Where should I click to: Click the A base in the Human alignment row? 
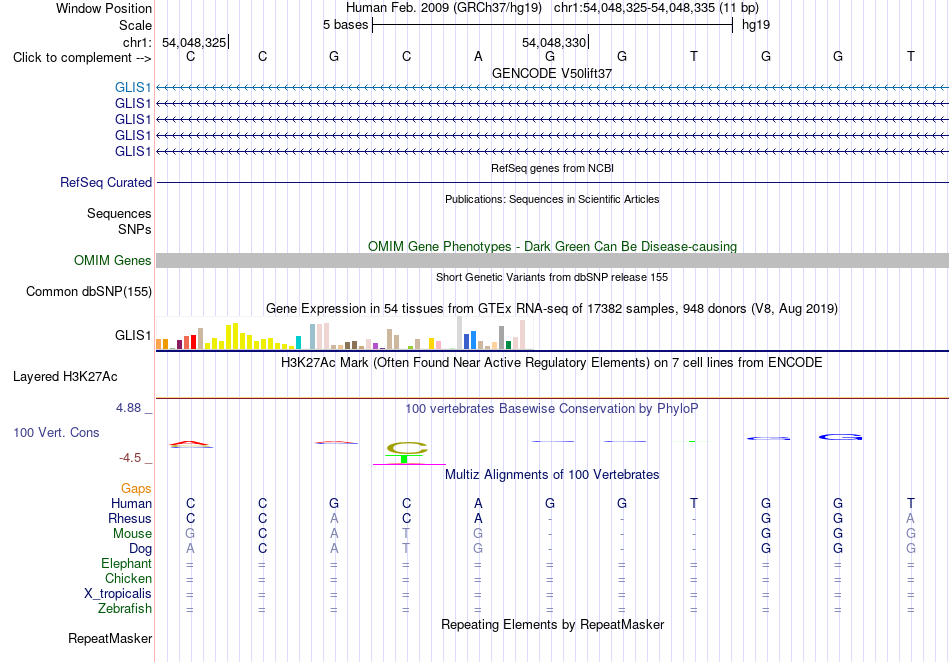(478, 503)
